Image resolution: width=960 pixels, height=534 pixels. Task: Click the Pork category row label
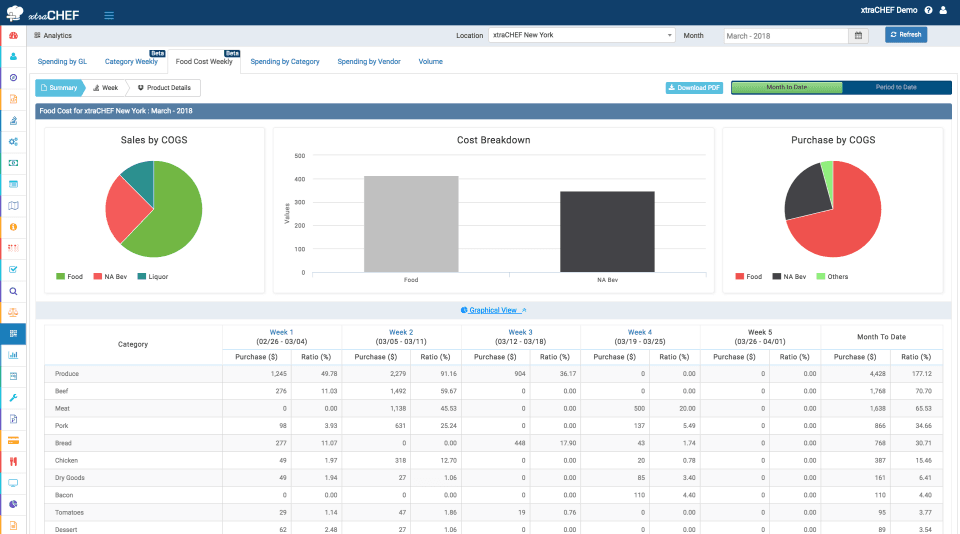(61, 426)
